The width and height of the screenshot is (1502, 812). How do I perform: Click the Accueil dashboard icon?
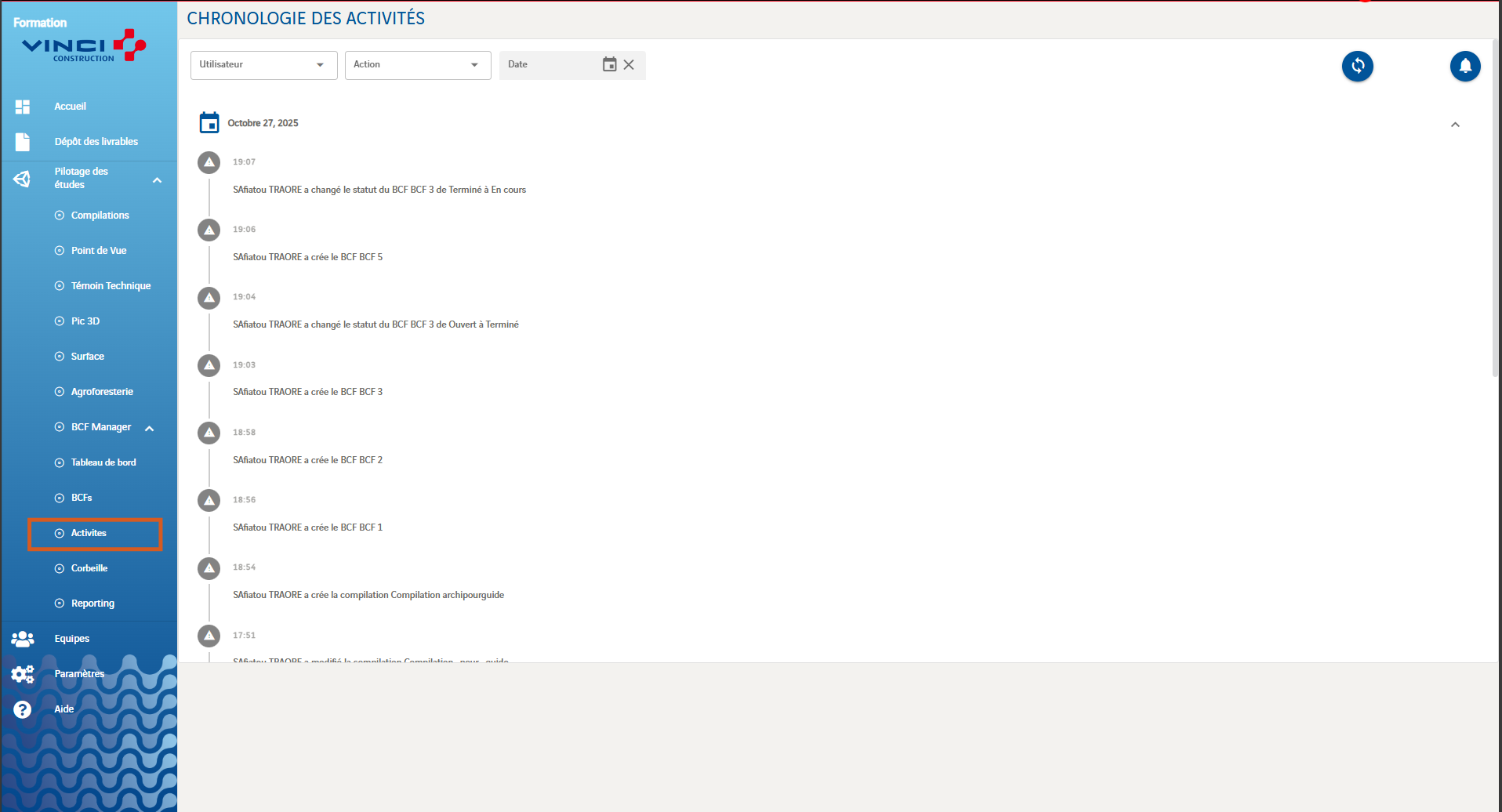23,107
